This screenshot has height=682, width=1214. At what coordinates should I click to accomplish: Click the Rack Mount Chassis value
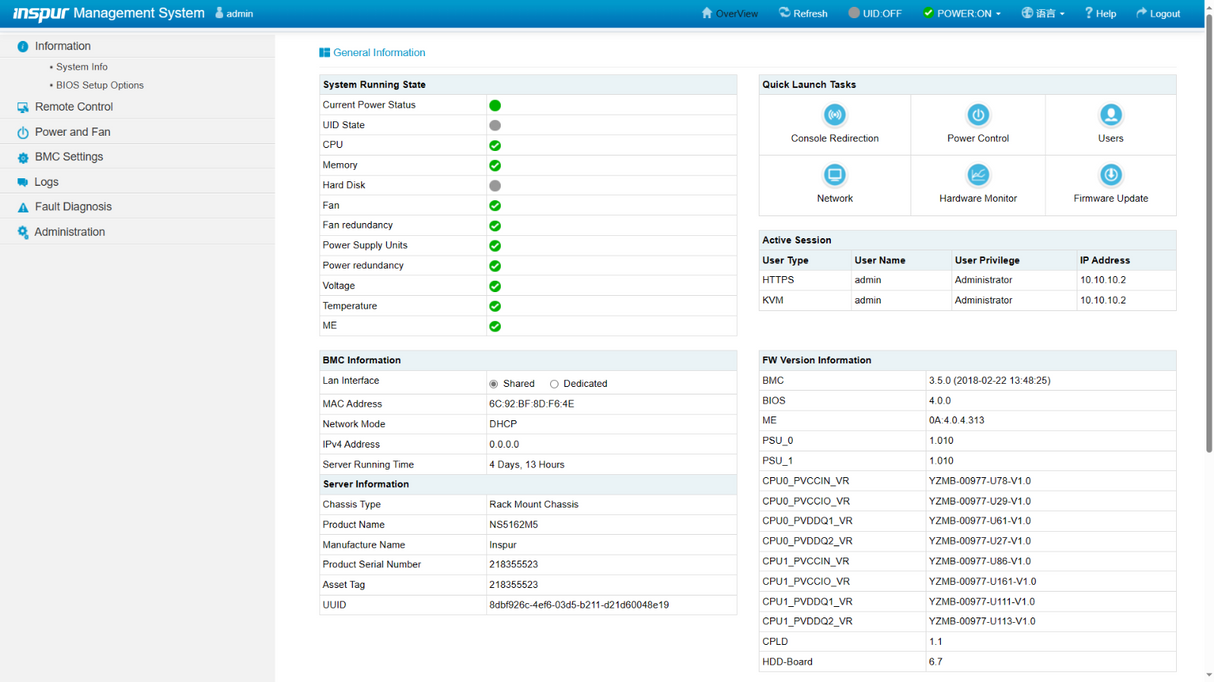tap(534, 505)
